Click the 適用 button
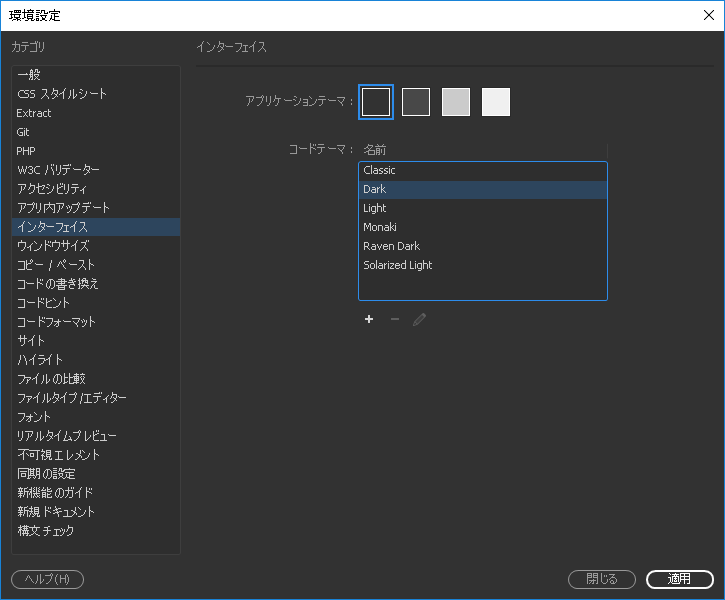Screen dimensions: 725x600 coord(680,579)
